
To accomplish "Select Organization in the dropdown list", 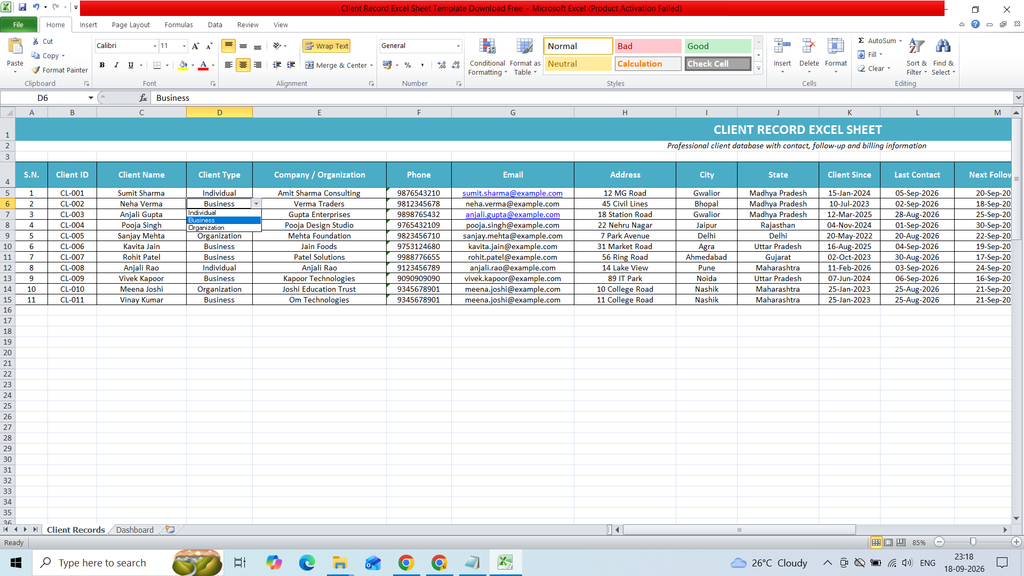I will [223, 228].
